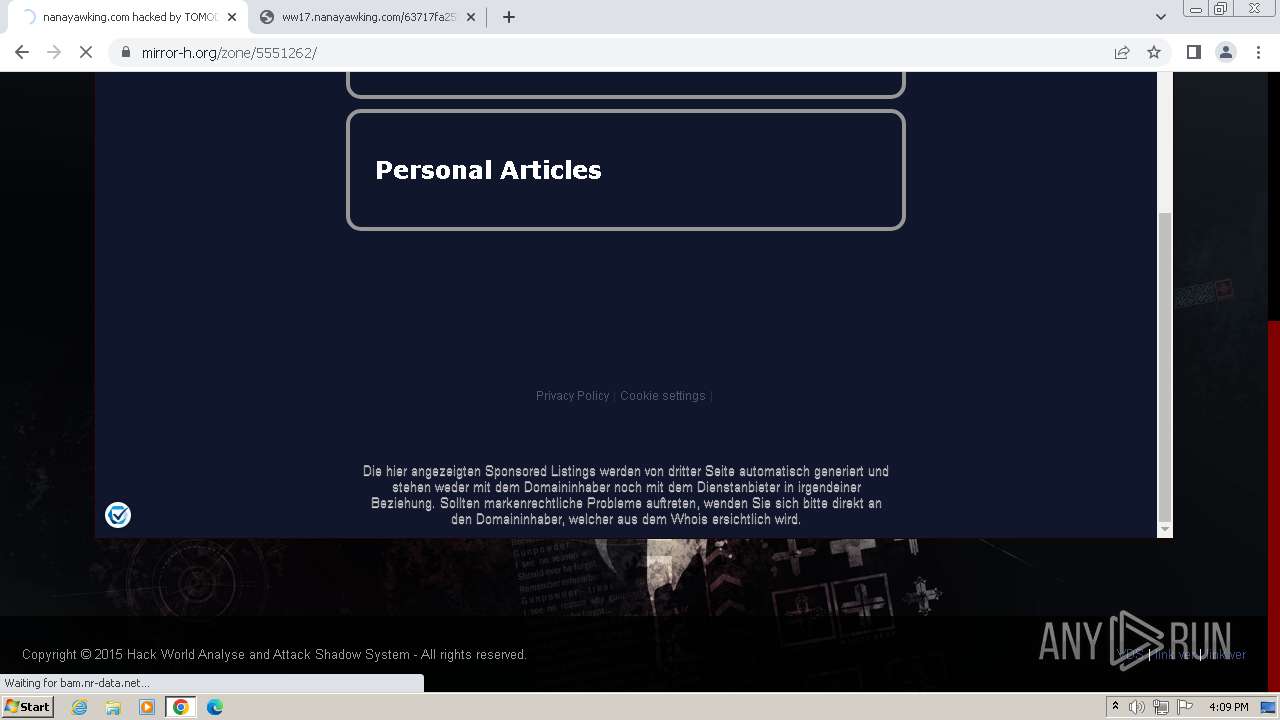Open the media player taskbar icon
This screenshot has height=720, width=1280.
tap(147, 707)
